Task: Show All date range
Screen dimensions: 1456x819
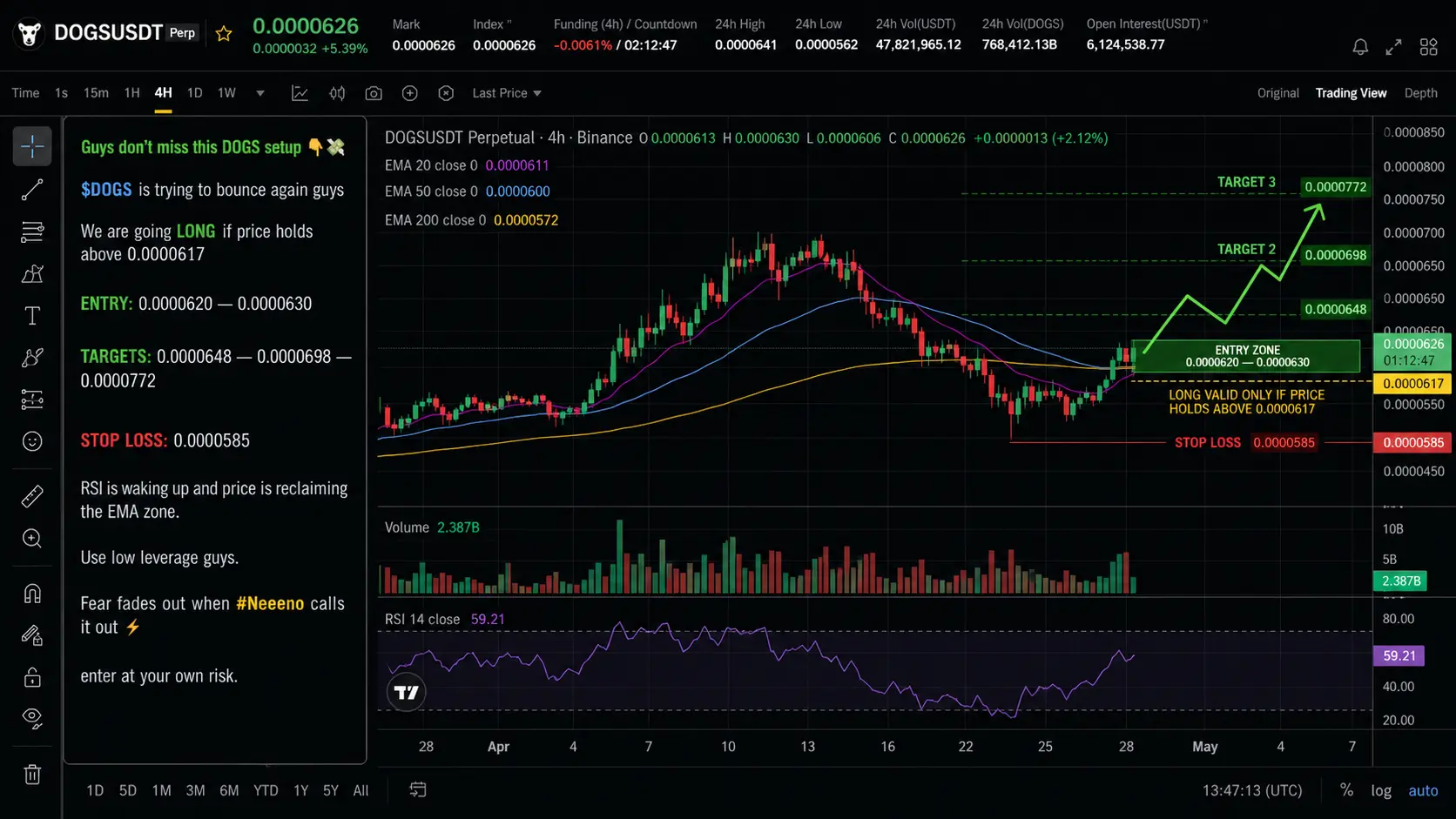Action: [x=361, y=790]
